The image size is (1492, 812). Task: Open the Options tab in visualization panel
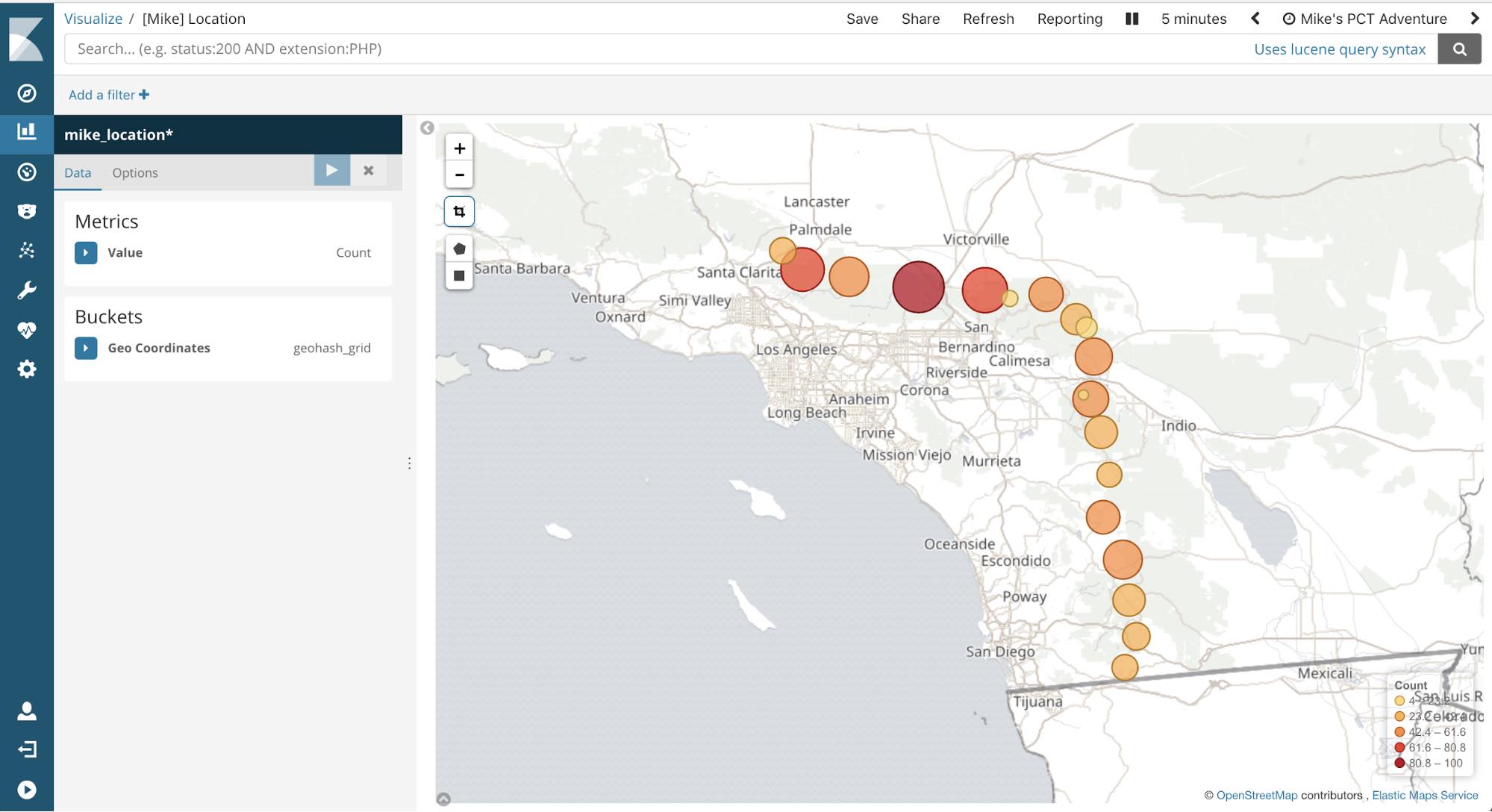pos(135,172)
